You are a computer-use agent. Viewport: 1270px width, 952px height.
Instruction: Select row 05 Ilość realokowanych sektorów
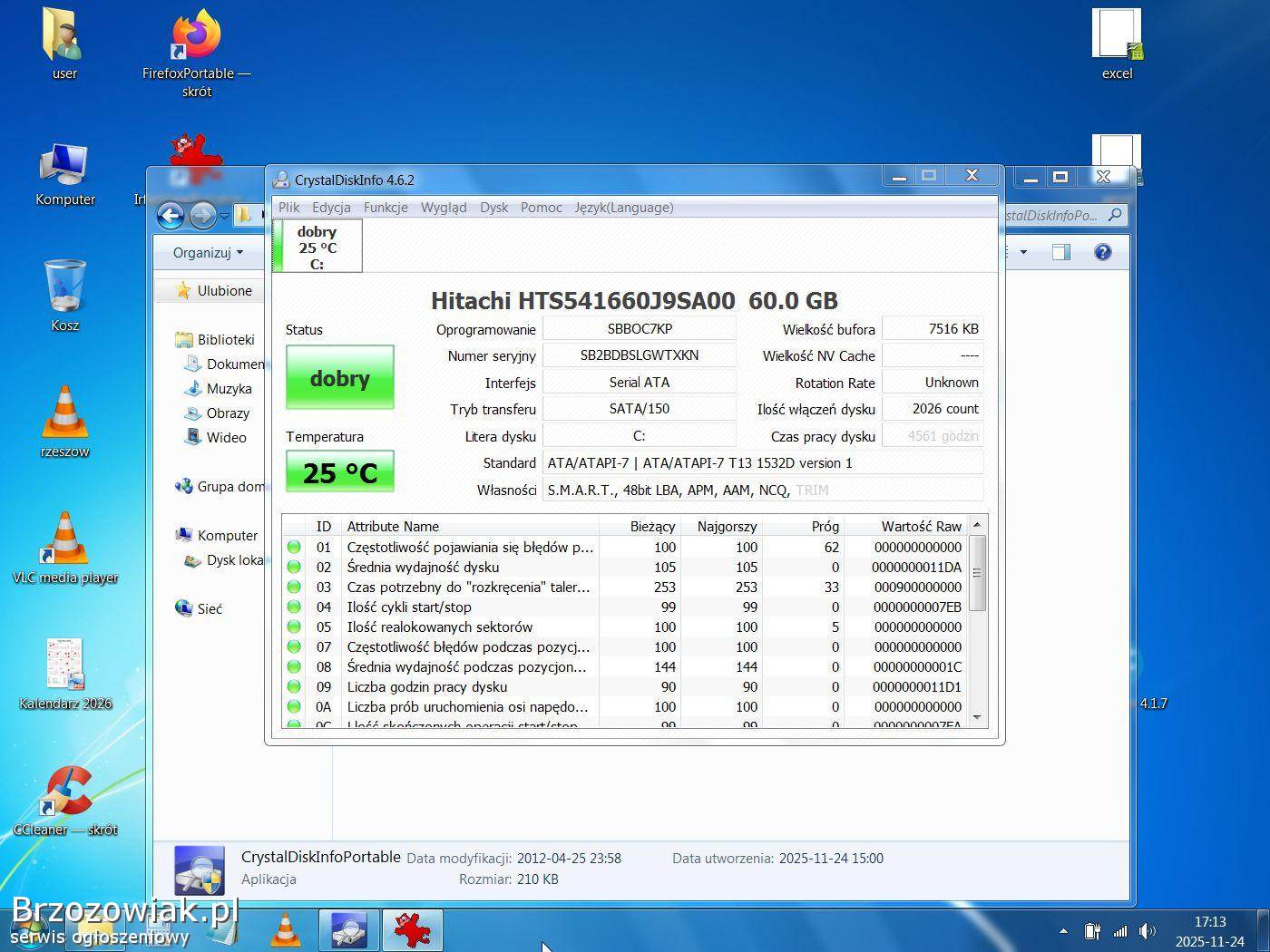(467, 627)
